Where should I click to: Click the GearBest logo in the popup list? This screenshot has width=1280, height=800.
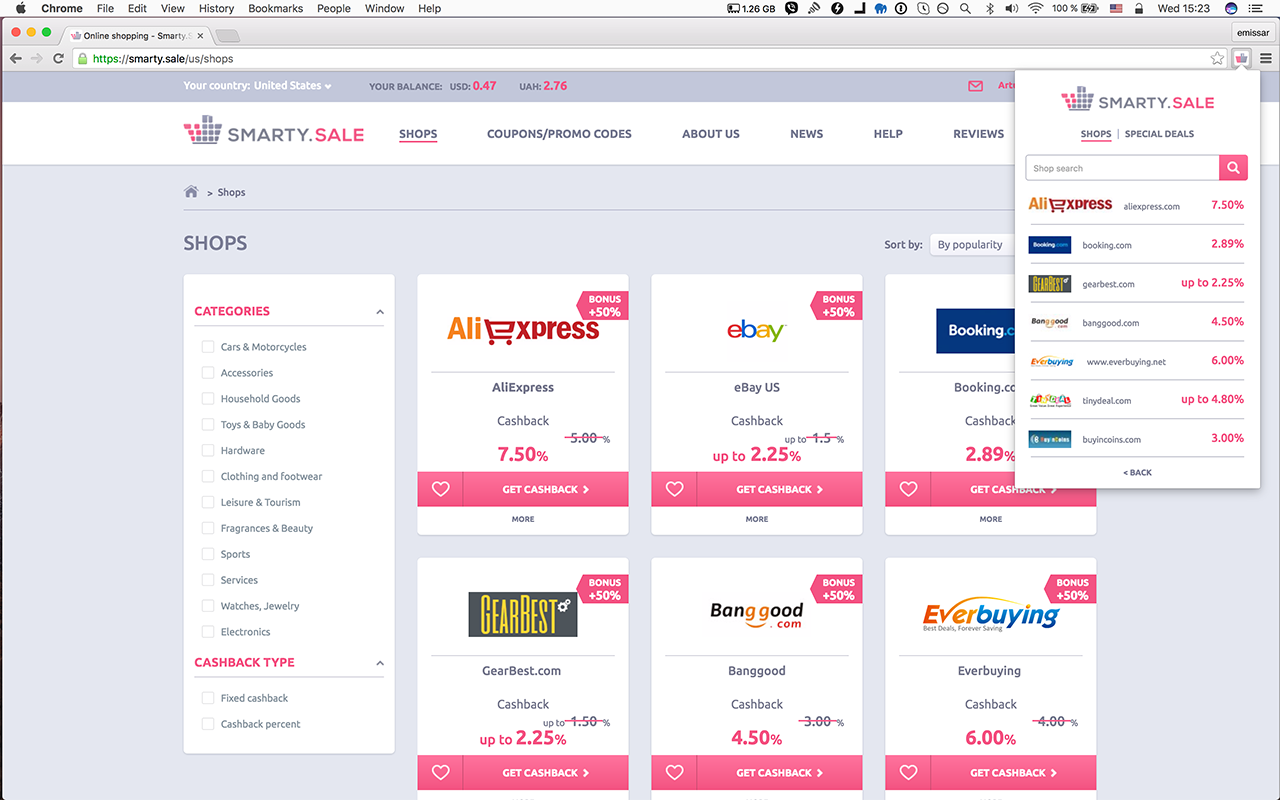(1050, 283)
